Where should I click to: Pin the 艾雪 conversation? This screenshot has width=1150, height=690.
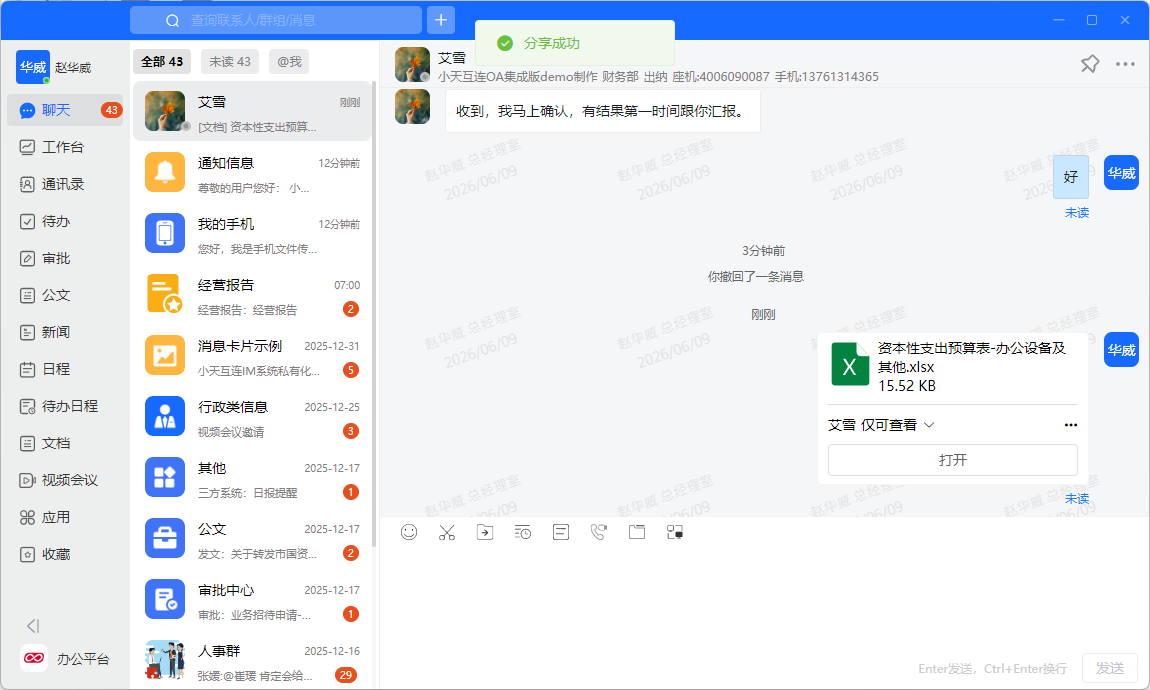tap(1090, 64)
